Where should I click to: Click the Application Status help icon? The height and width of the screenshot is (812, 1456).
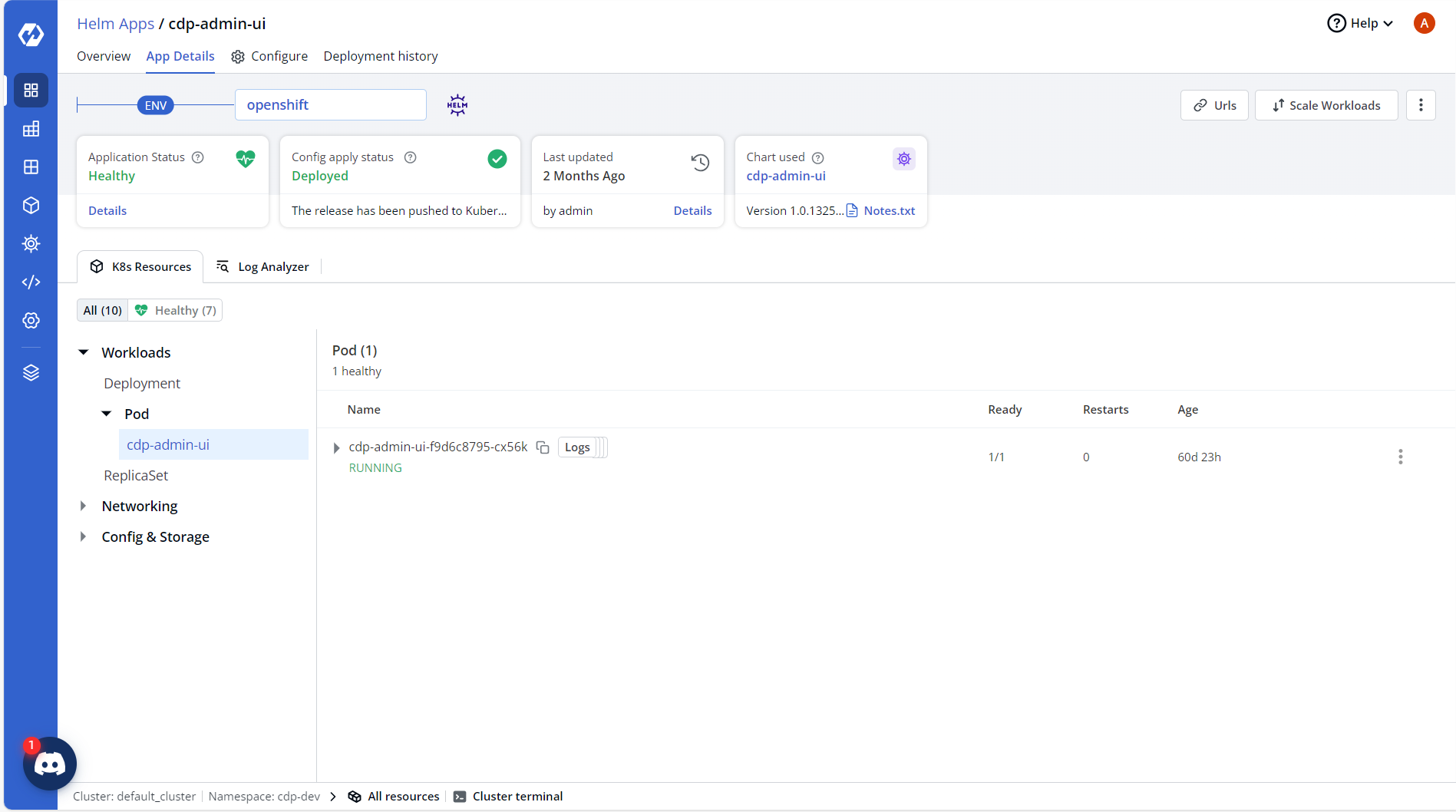click(x=198, y=157)
